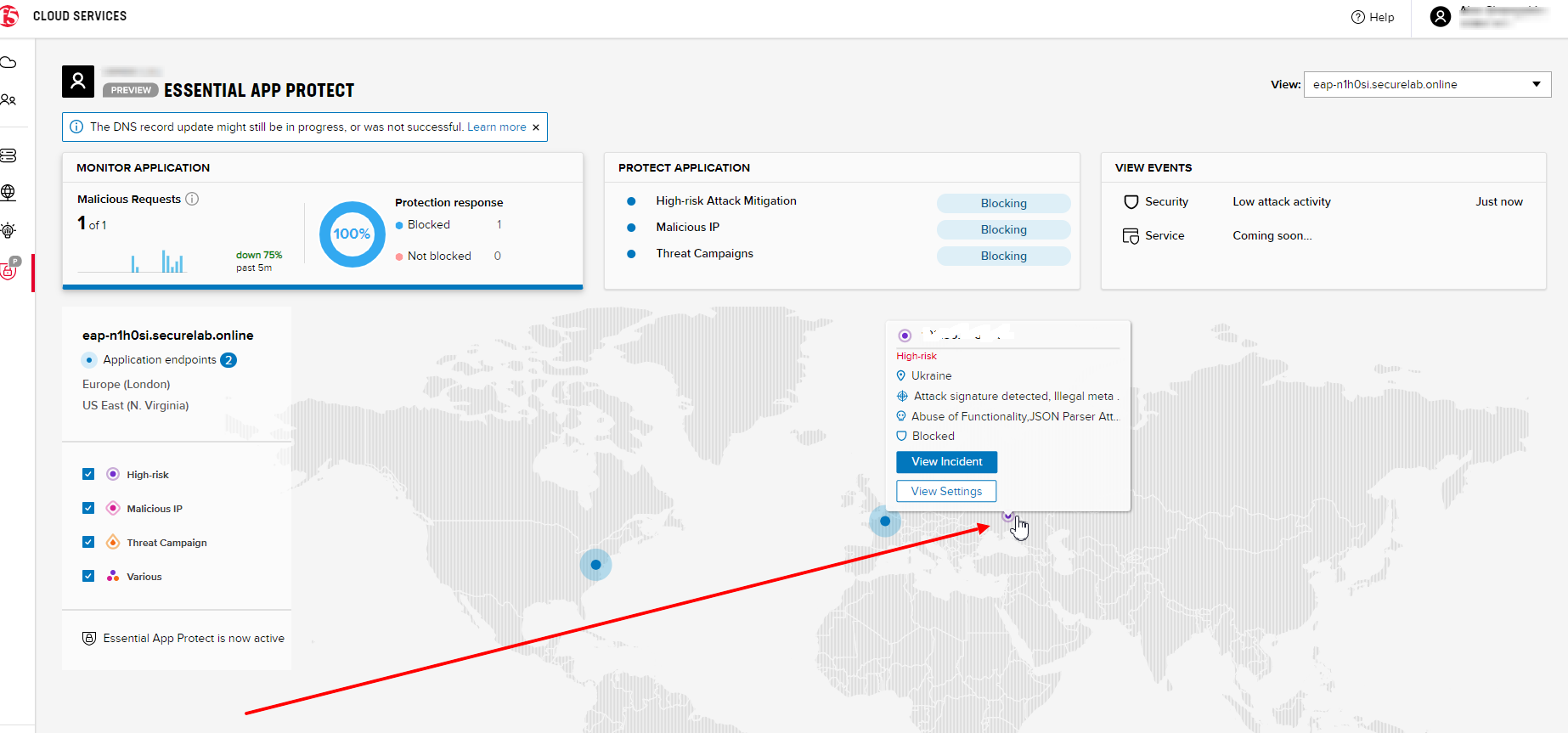Click the info icon in DNS notice
This screenshot has height=733, width=1568.
click(x=76, y=127)
